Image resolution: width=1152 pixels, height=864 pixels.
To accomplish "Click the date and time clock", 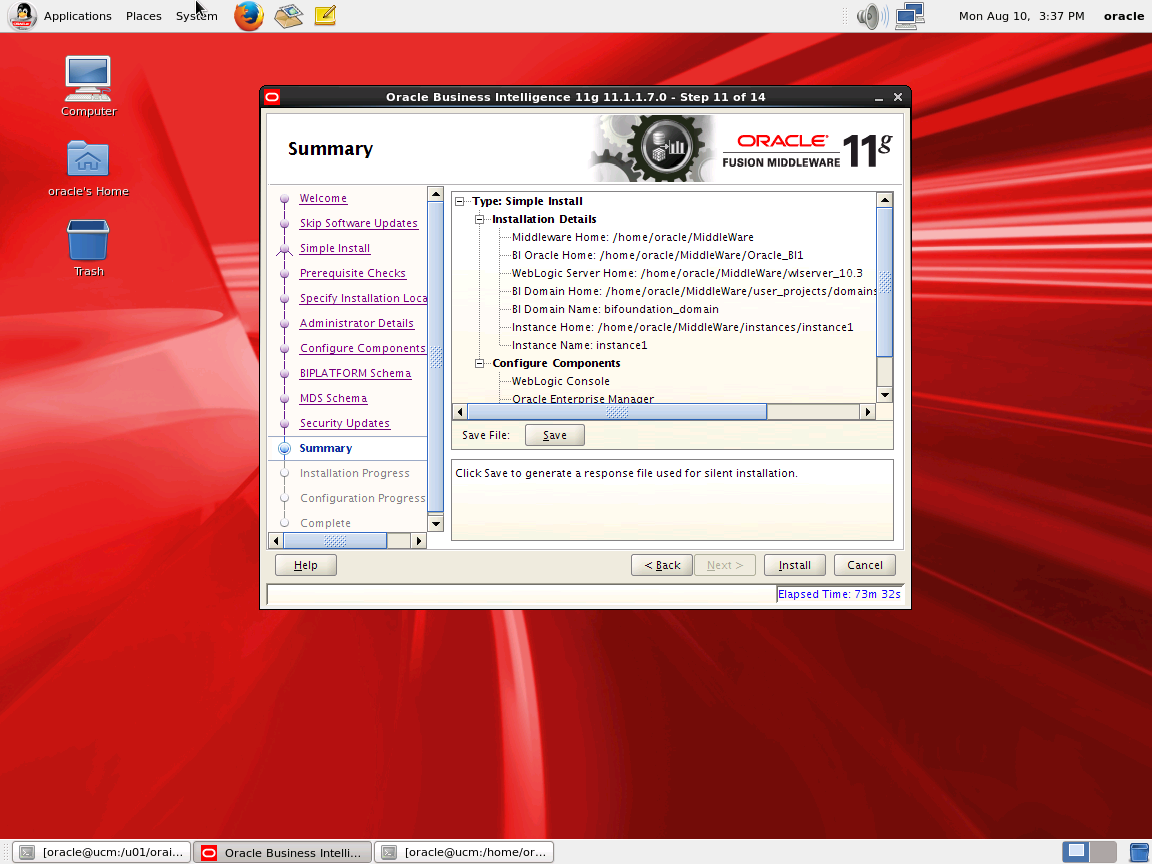I will tap(1021, 15).
